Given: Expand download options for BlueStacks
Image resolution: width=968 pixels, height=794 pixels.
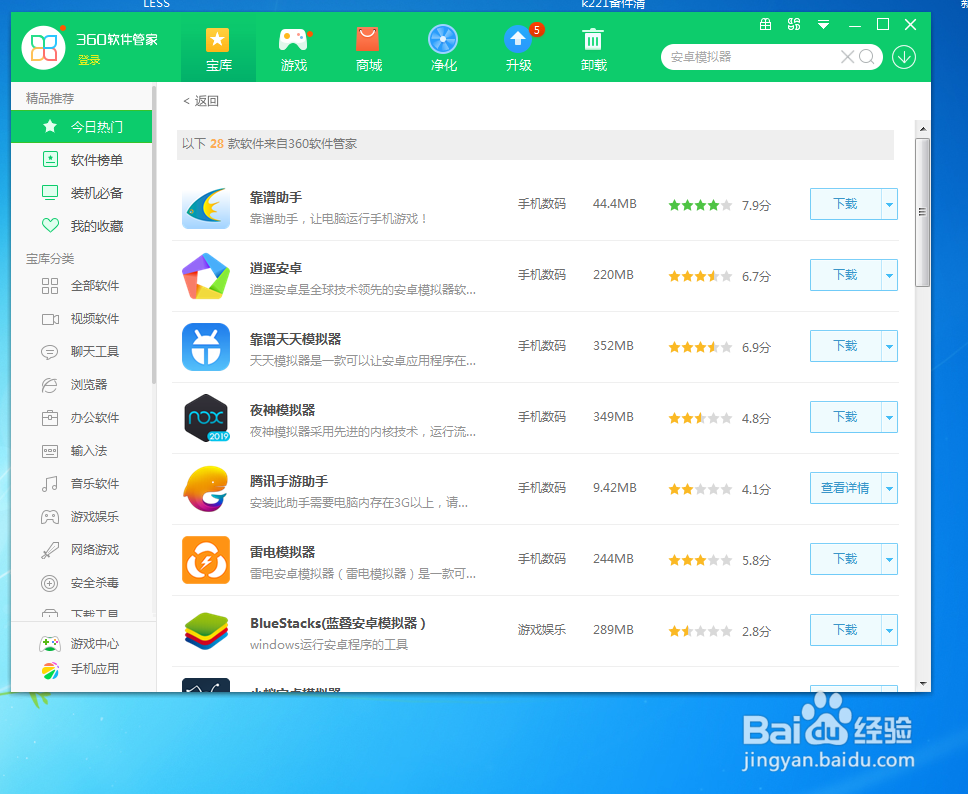Looking at the screenshot, I should click(x=890, y=630).
